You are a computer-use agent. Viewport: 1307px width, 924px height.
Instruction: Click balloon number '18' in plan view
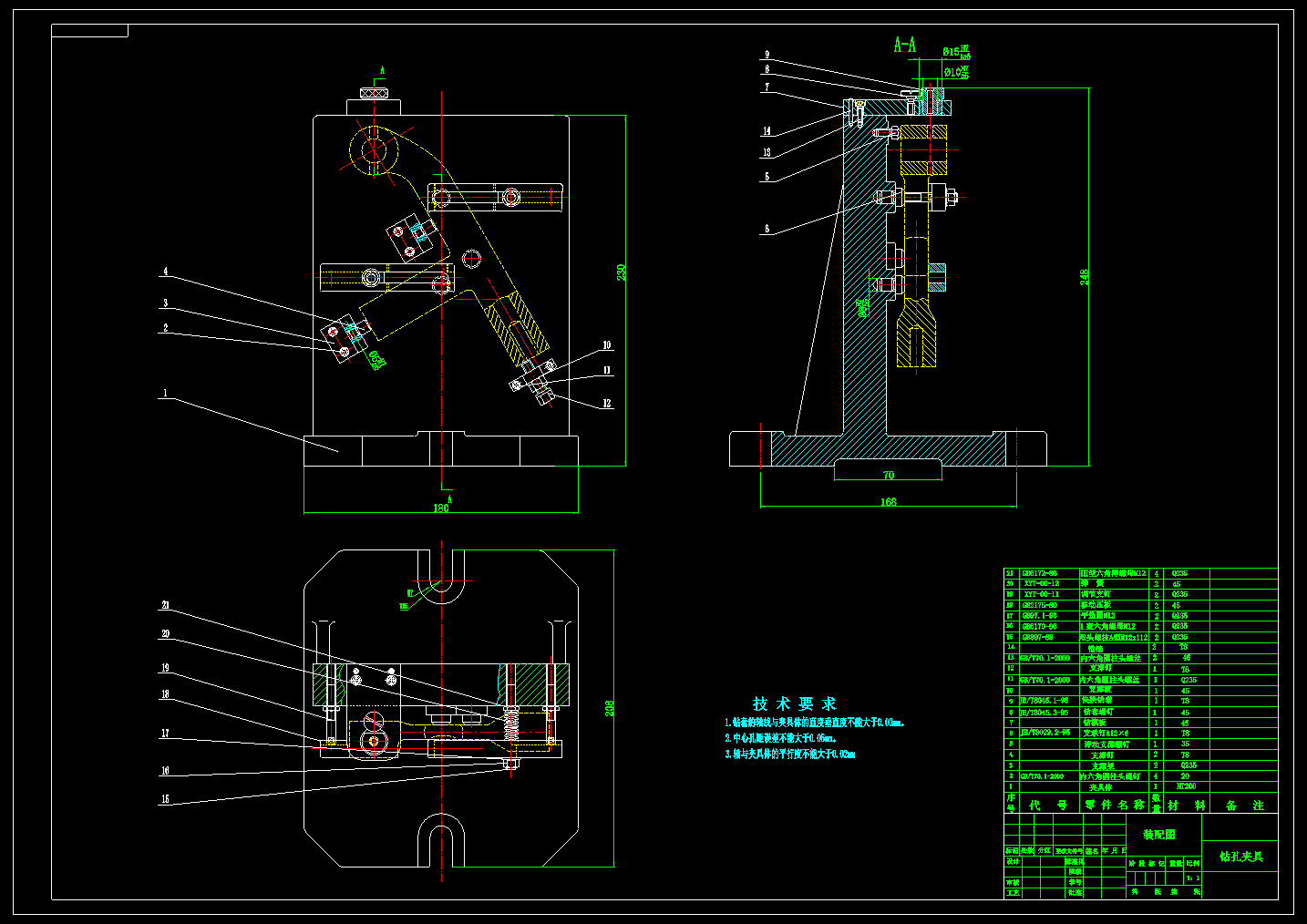[x=165, y=694]
